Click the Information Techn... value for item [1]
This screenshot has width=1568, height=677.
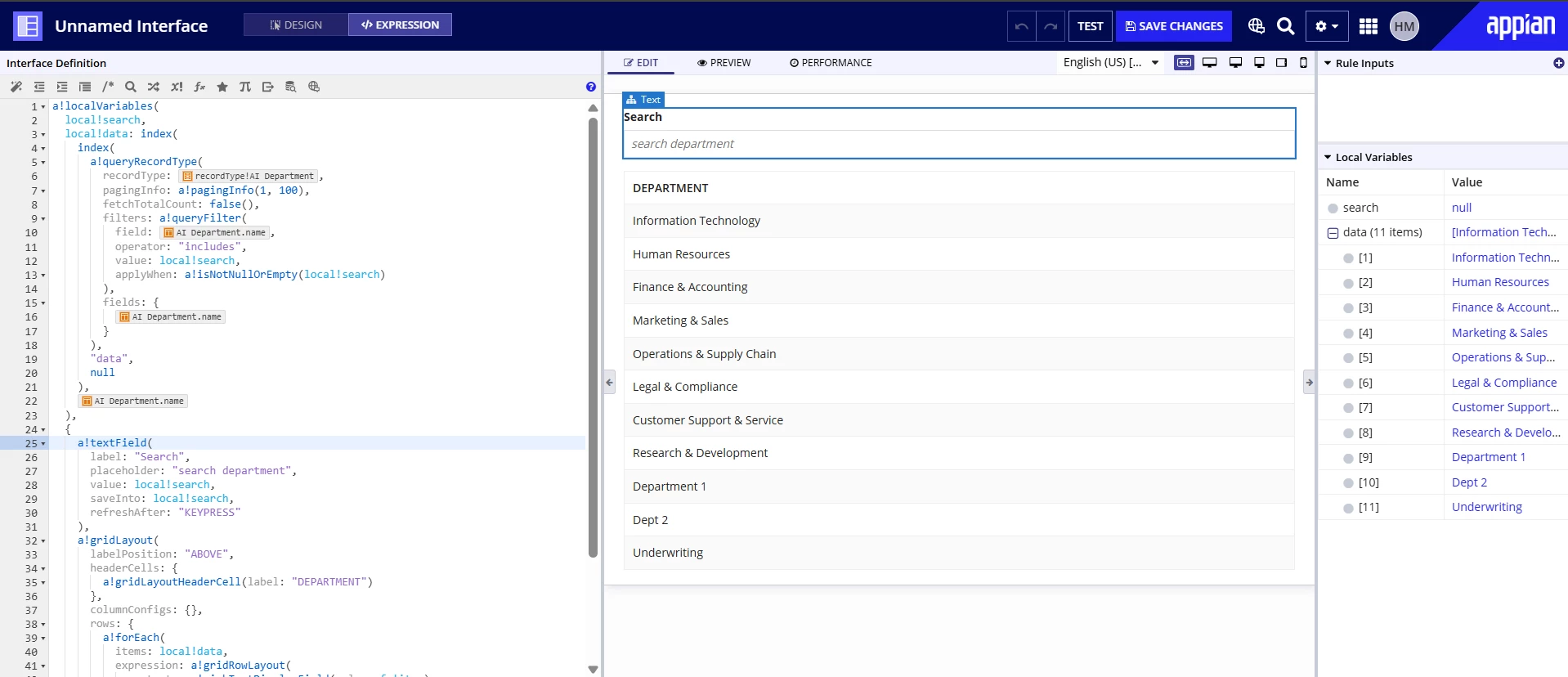[1505, 258]
